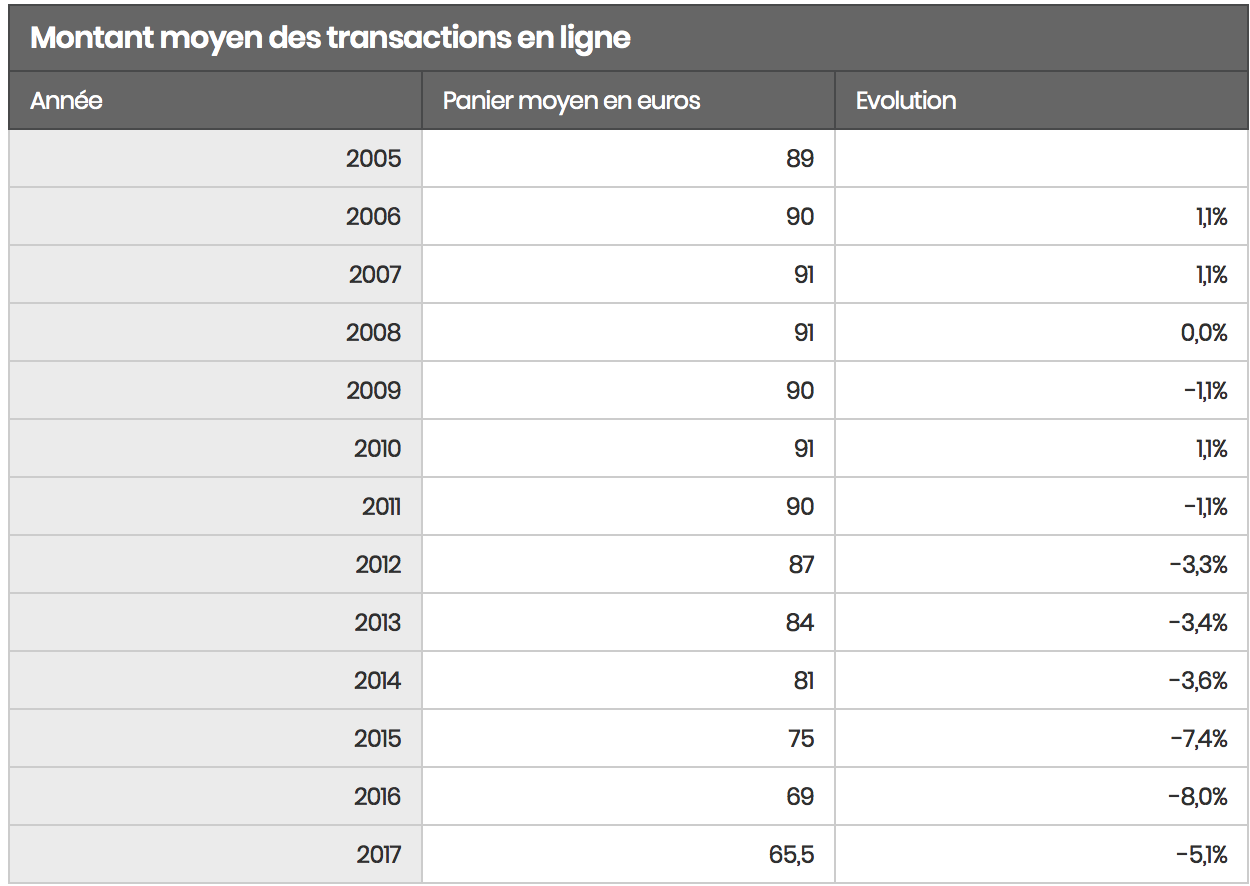Select the -7,4% evolution cell
This screenshot has height=886, width=1250.
tap(1042, 738)
